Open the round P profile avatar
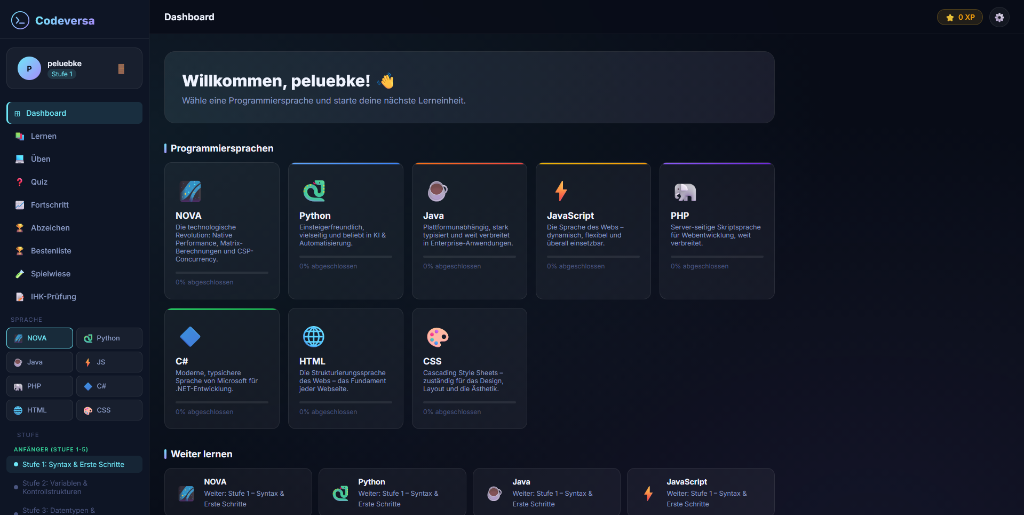The width and height of the screenshot is (1024, 515). tap(29, 68)
